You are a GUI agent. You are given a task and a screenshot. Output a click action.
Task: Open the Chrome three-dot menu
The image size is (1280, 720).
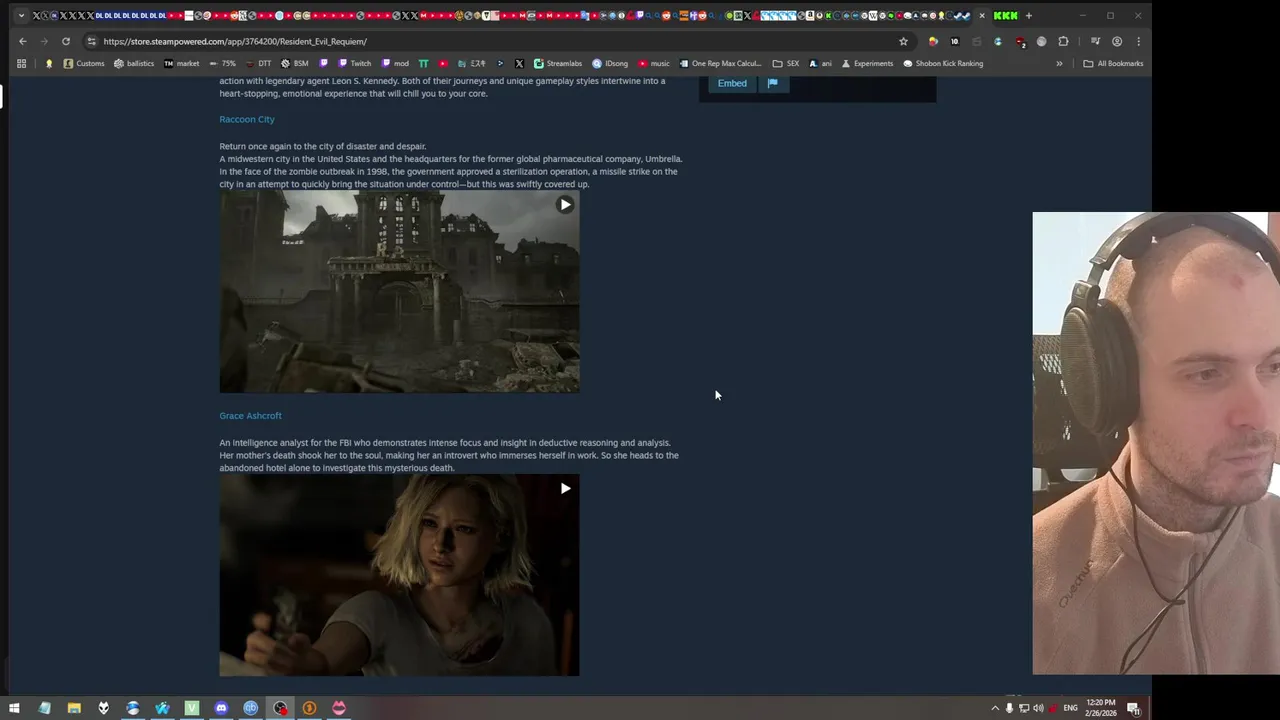[x=1138, y=41]
